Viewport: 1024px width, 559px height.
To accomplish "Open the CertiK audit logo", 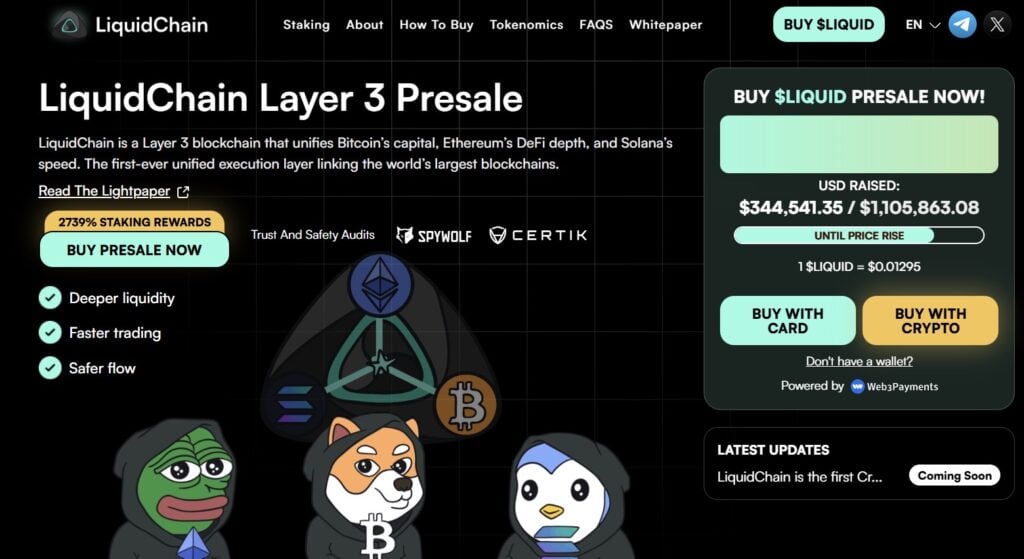I will [538, 235].
